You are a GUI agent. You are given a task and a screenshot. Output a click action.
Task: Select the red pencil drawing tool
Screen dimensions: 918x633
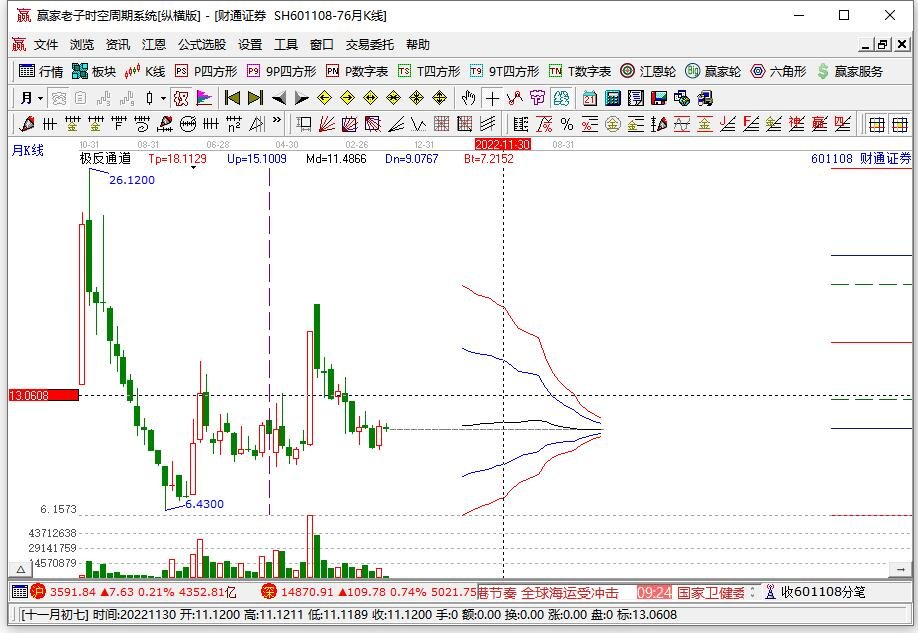[x=26, y=124]
